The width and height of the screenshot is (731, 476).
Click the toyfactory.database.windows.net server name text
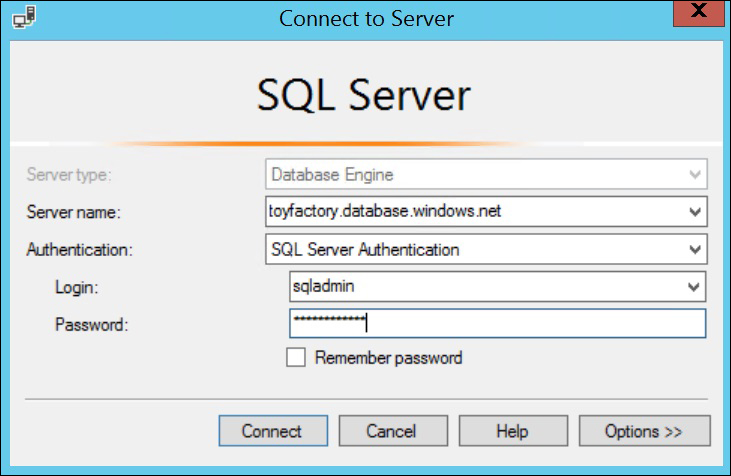(x=385, y=211)
